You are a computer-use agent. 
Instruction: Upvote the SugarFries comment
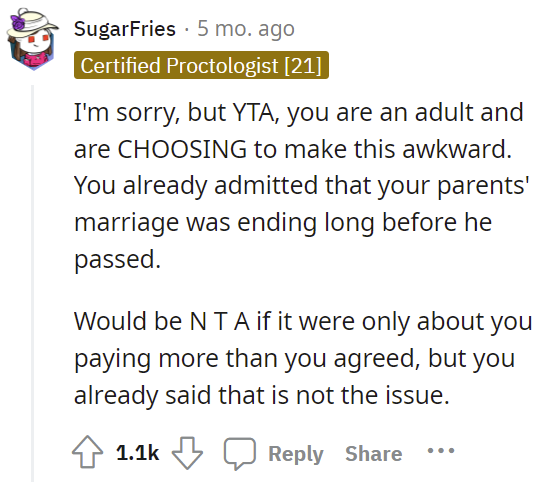tap(87, 452)
